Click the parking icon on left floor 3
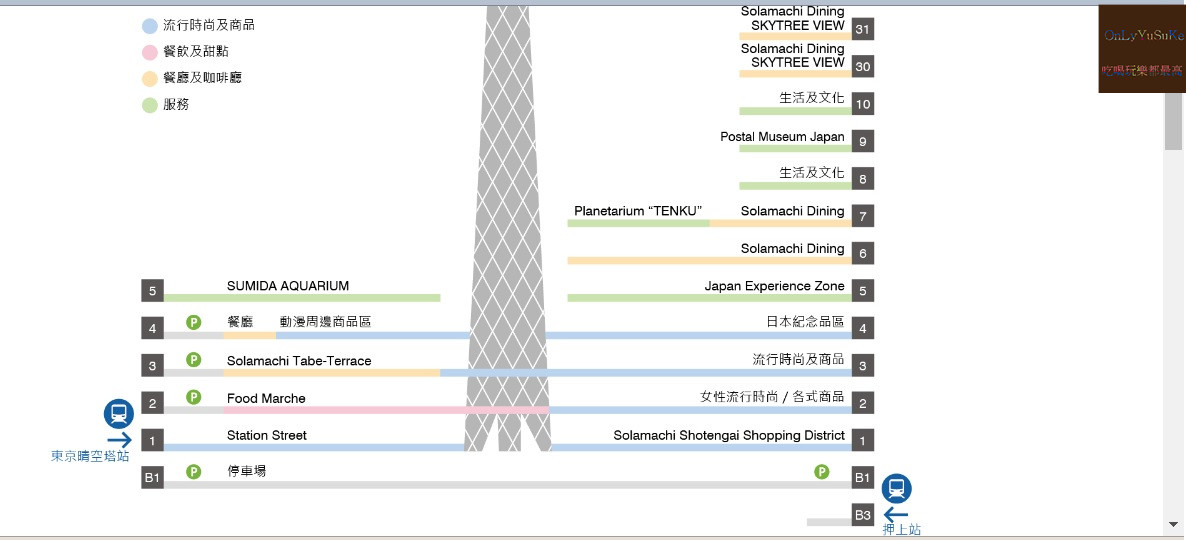The image size is (1187, 540). point(194,360)
